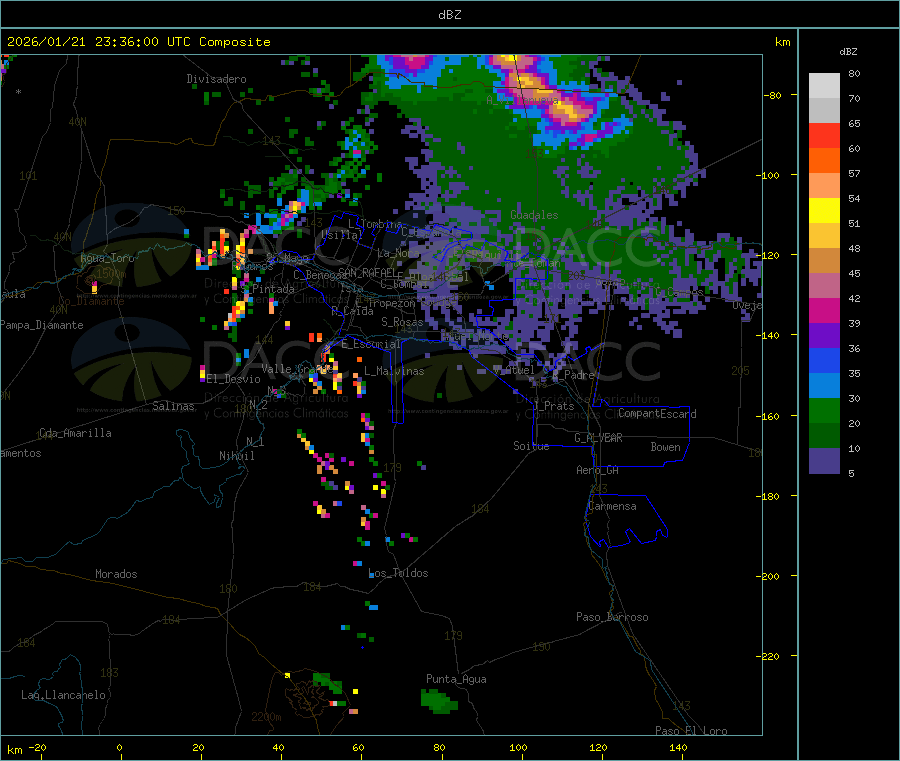The image size is (900, 761).
Task: Click the 60 tick on the bottom km axis
Action: pos(358,747)
